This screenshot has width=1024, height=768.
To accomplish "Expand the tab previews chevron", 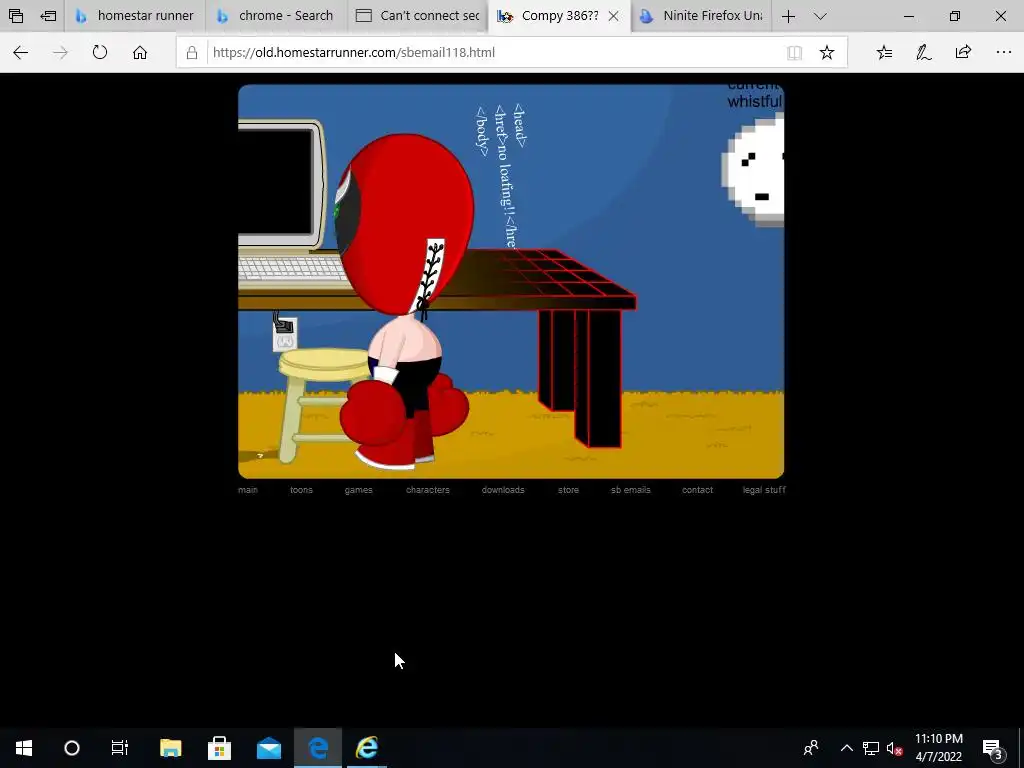I will pyautogui.click(x=820, y=16).
